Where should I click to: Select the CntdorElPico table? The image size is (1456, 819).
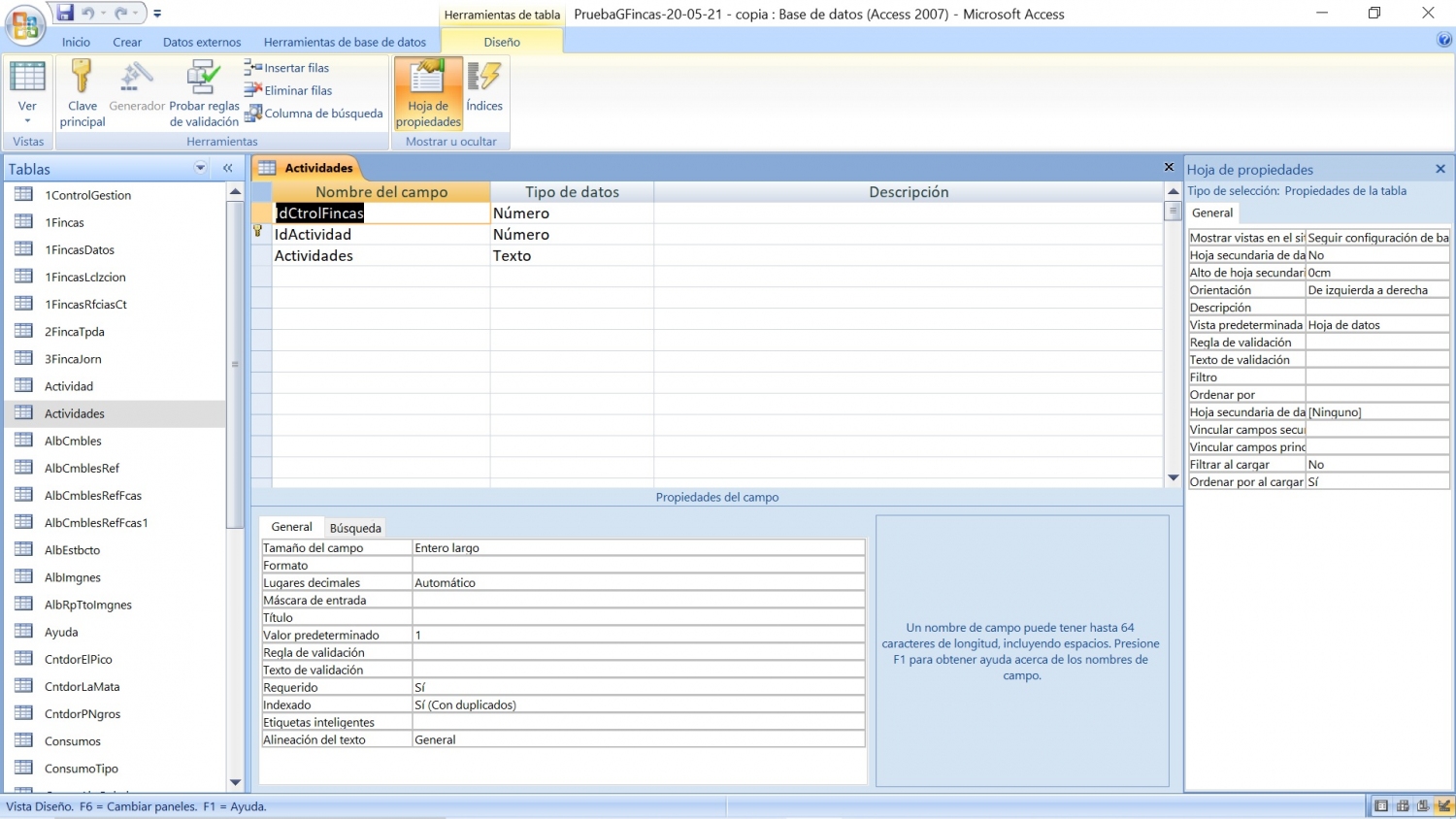(78, 659)
